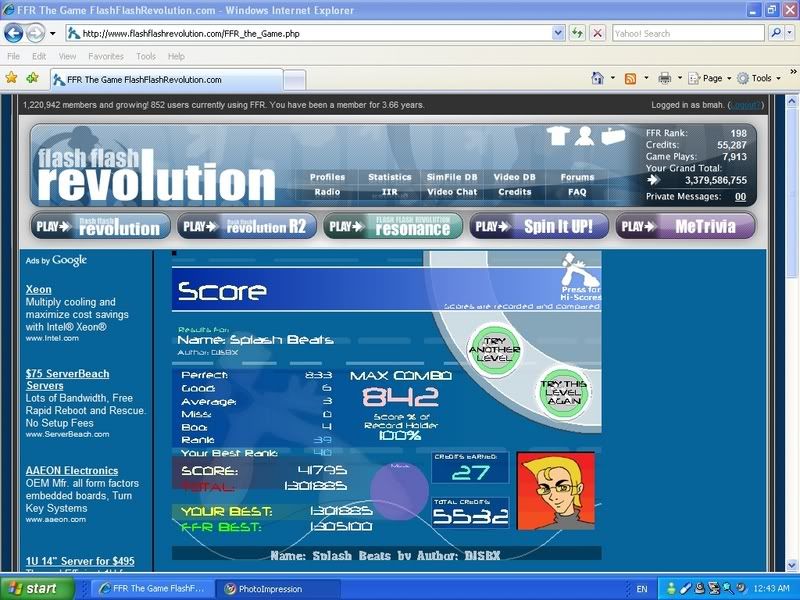This screenshot has width=800, height=600.
Task: Expand the Page dropdown menu
Action: click(x=711, y=78)
